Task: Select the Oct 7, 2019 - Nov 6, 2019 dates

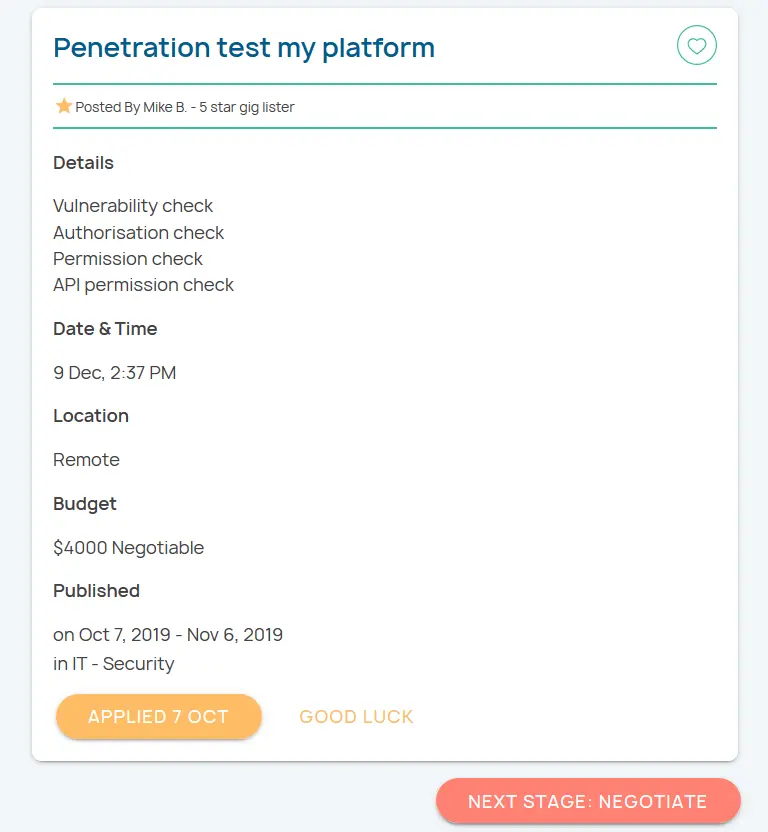Action: (181, 635)
